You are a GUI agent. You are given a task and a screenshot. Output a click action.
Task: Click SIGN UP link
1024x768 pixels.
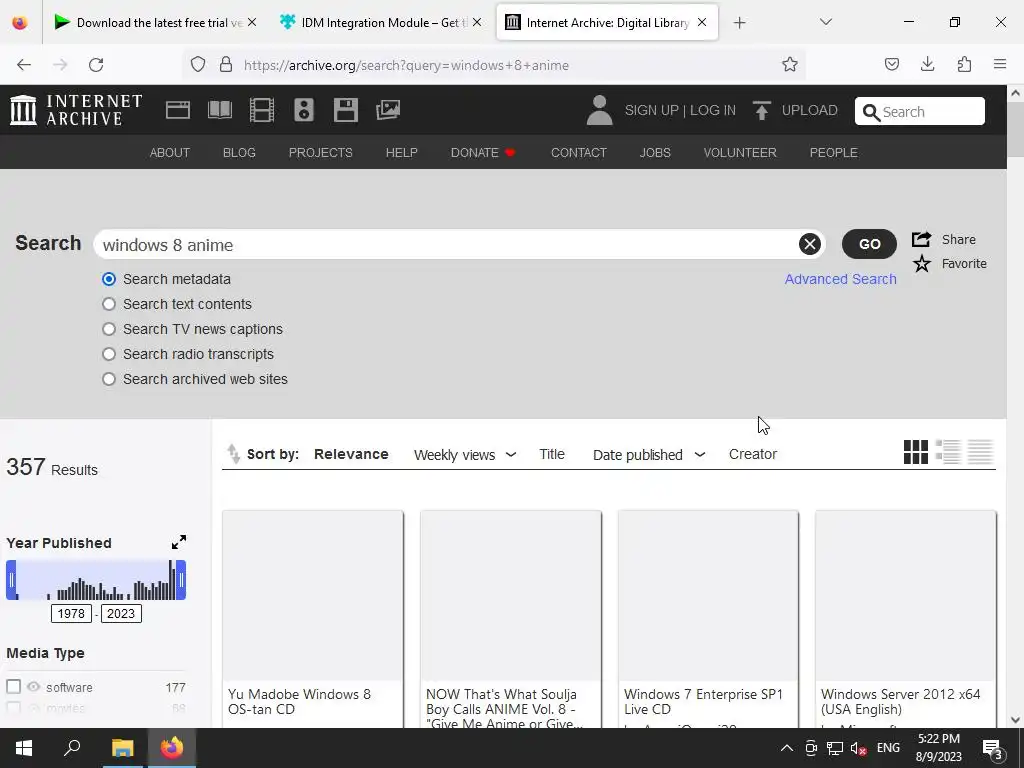[651, 110]
